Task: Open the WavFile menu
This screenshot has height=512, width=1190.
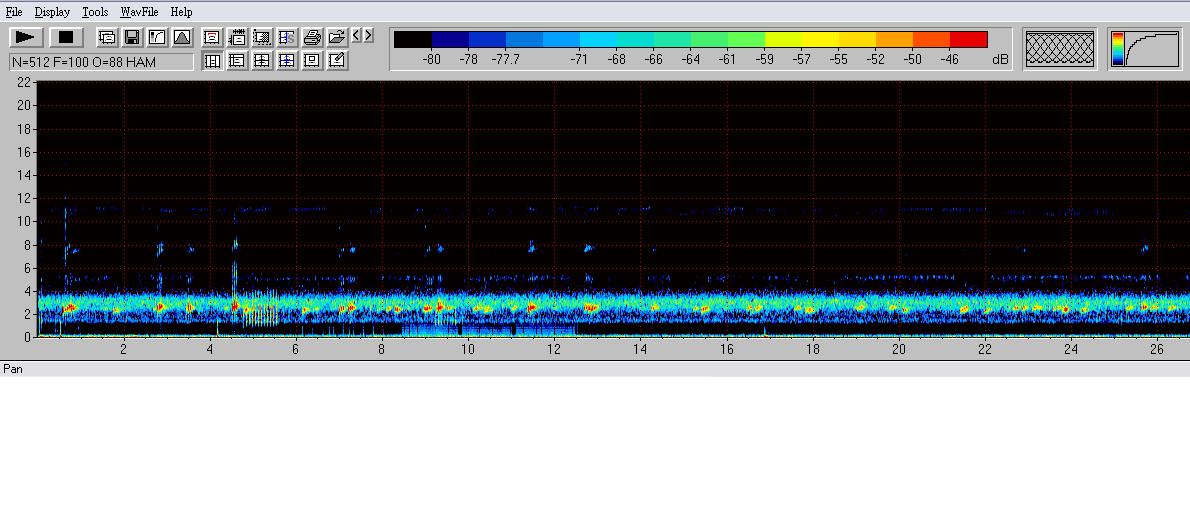Action: coord(139,12)
